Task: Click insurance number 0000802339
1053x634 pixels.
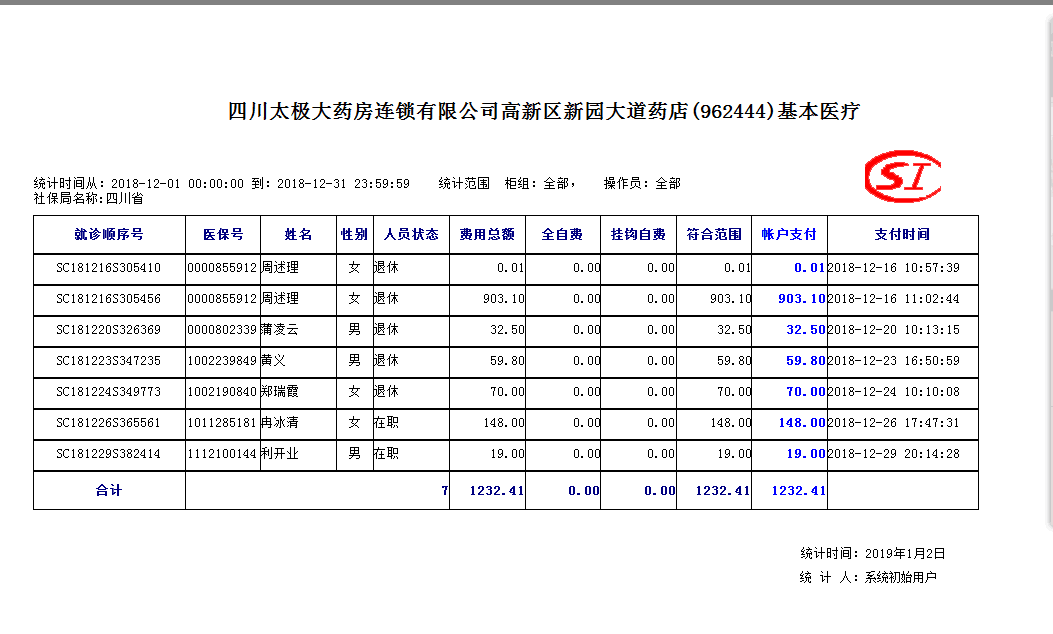Action: tap(222, 330)
